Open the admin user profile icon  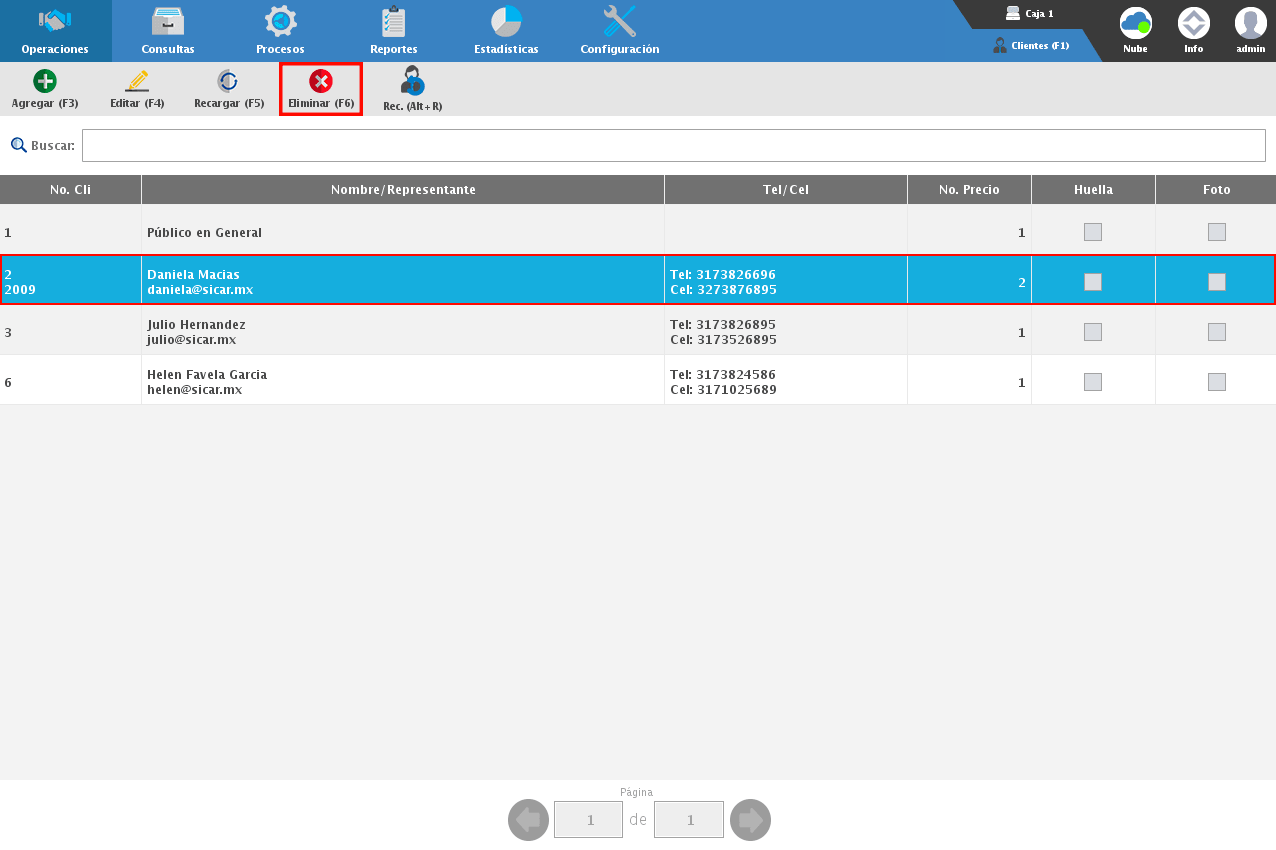coord(1250,23)
